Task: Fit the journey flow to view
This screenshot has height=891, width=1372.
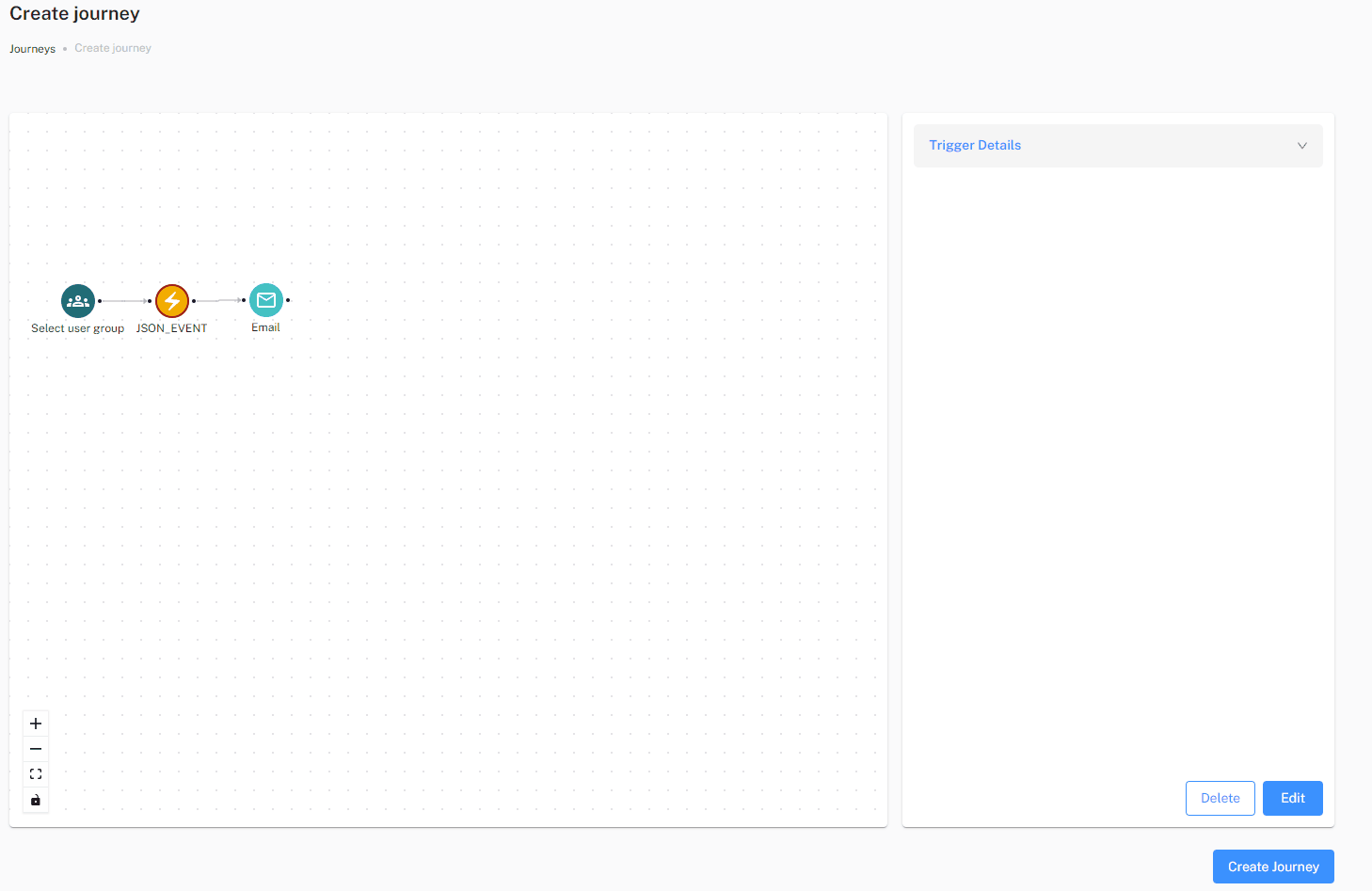Action: [36, 774]
